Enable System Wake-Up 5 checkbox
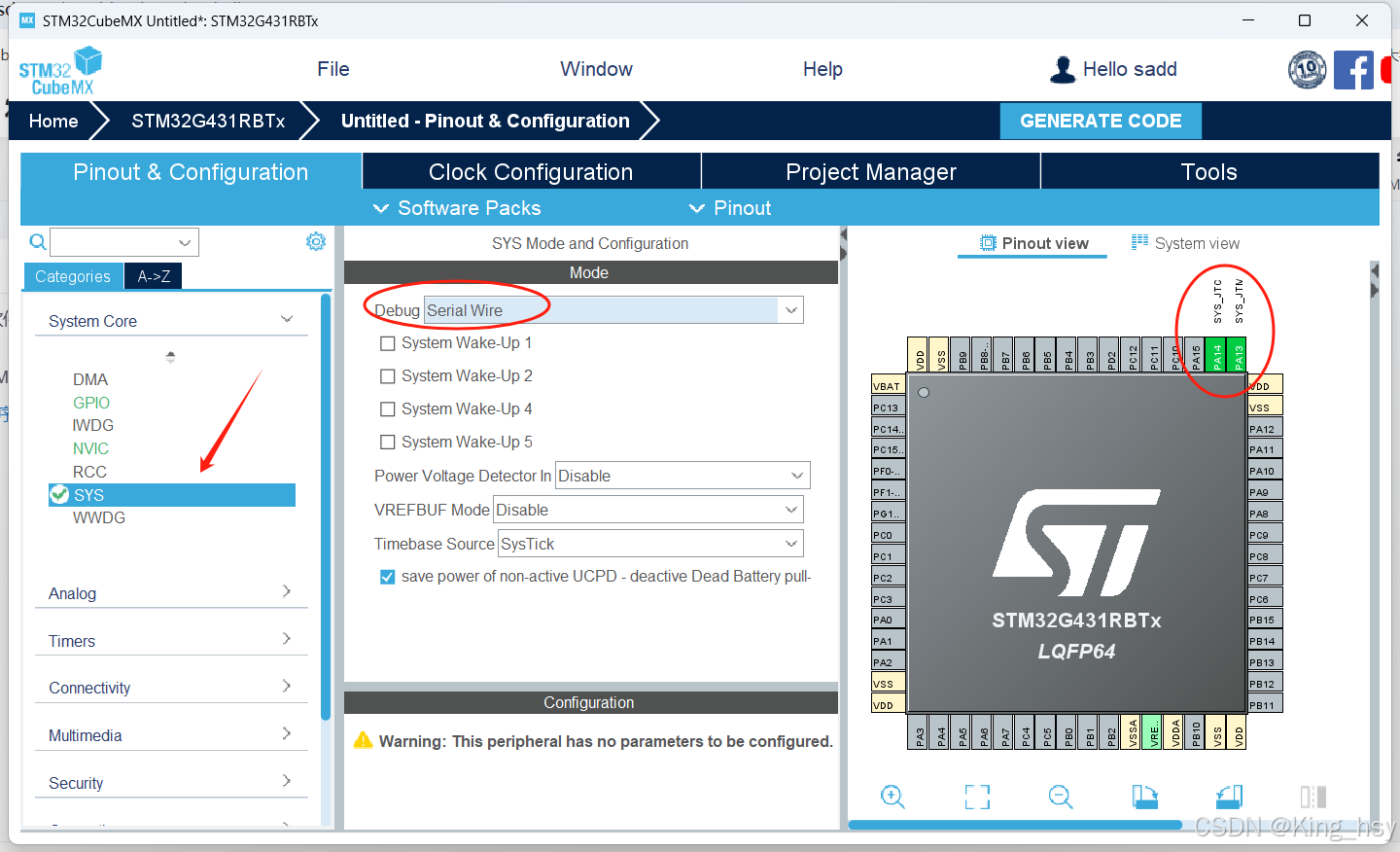The image size is (1400, 852). (387, 443)
